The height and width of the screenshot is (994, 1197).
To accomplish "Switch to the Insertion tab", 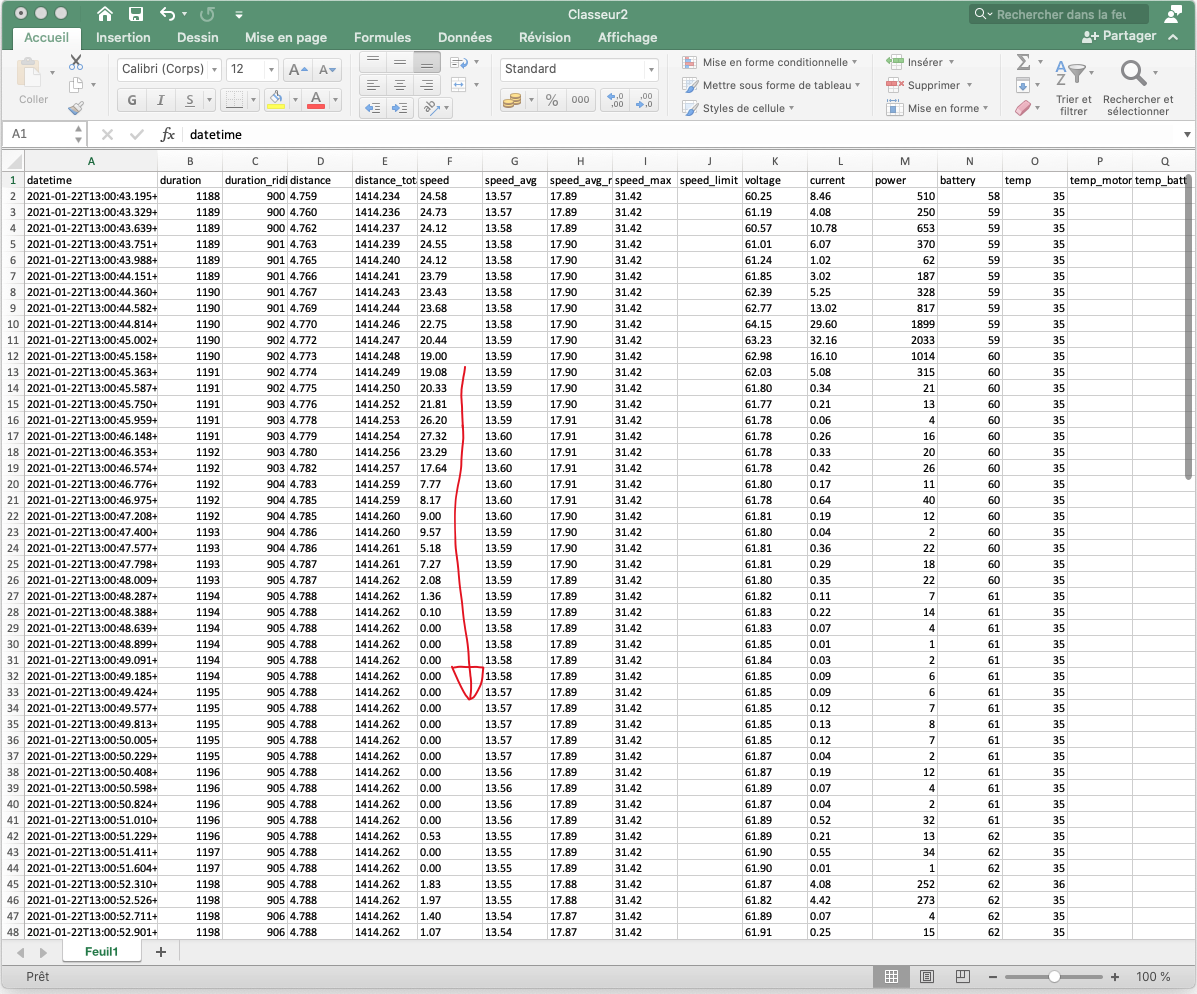I will point(123,37).
